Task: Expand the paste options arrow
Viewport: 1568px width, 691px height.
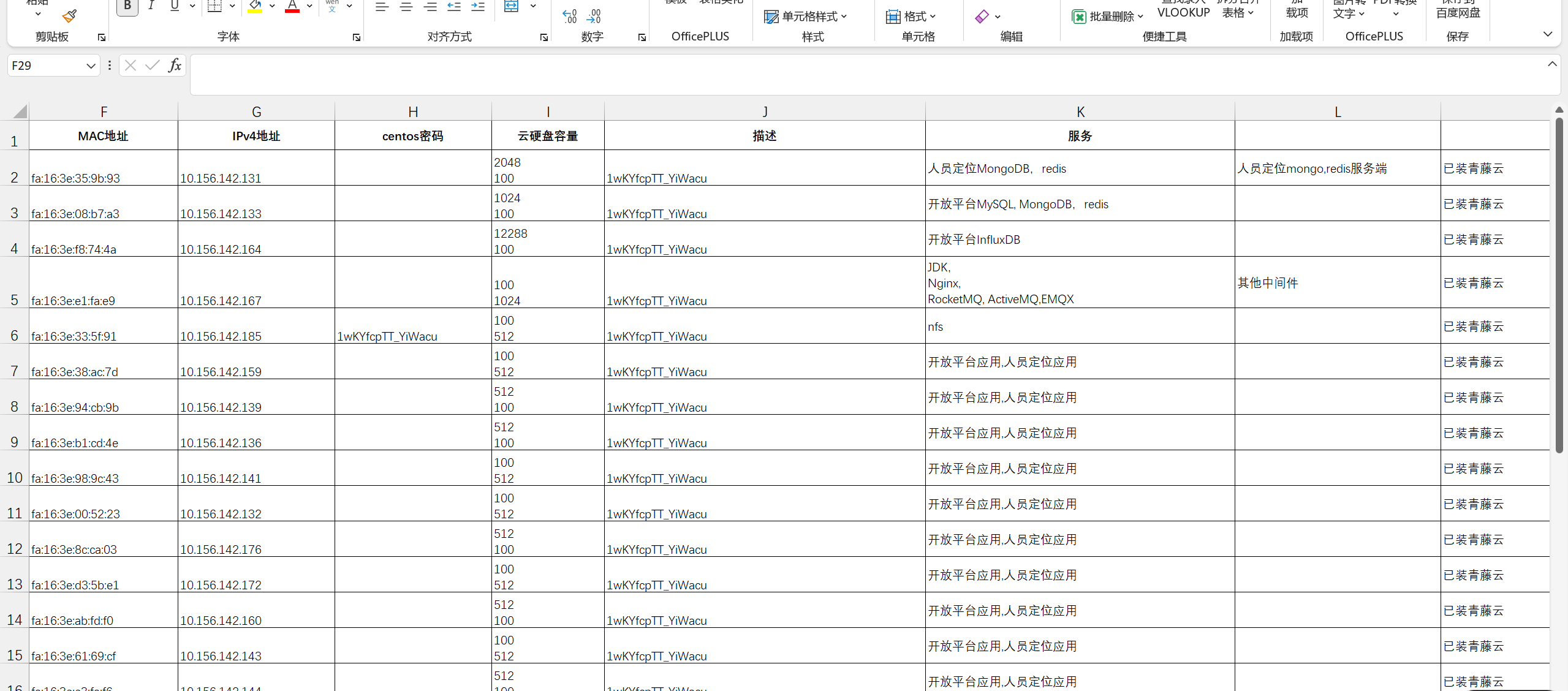Action: [x=38, y=14]
